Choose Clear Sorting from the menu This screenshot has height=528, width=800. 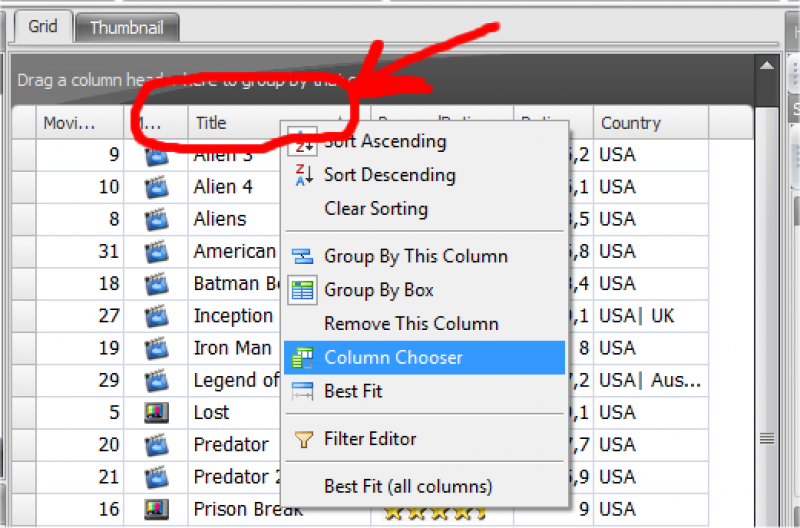click(375, 209)
